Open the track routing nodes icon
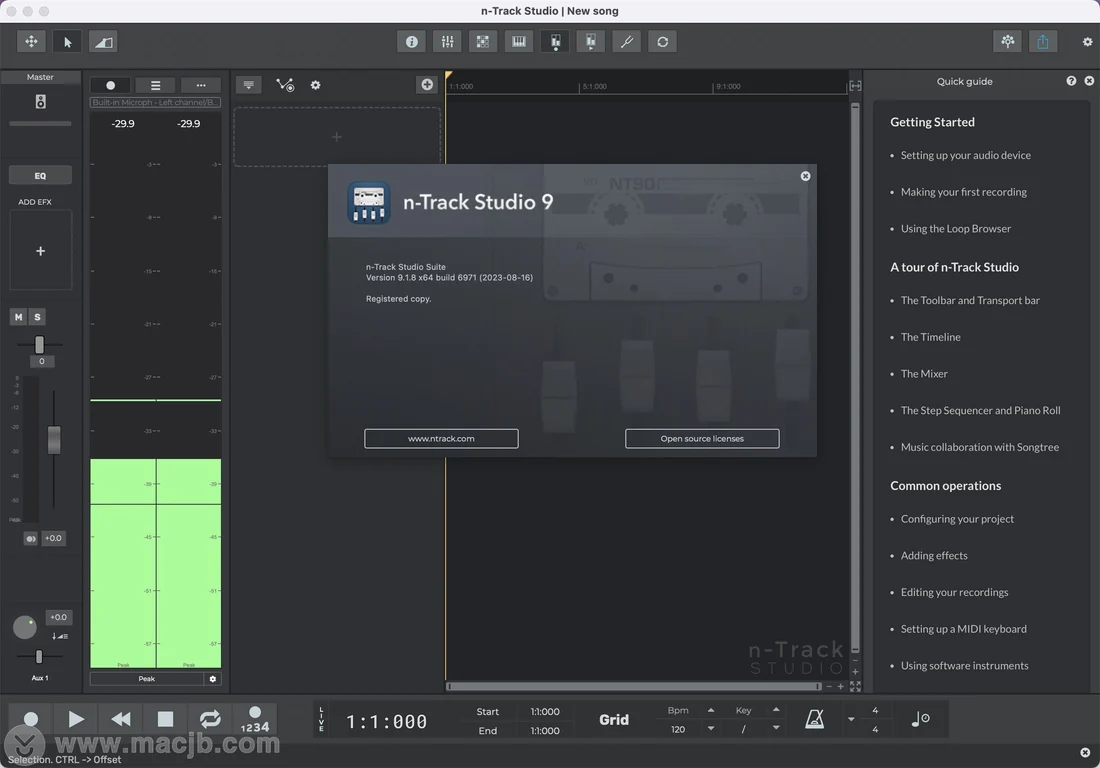1100x768 pixels. pyautogui.click(x=285, y=85)
